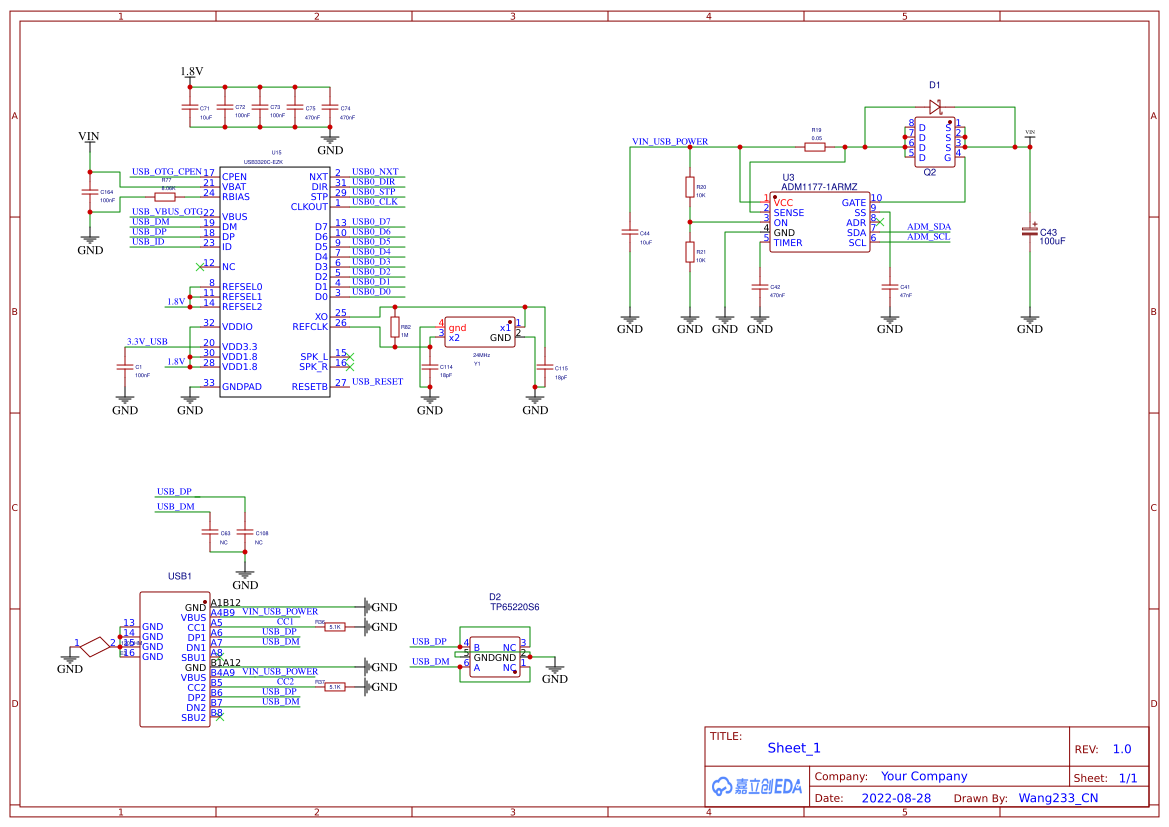Select the U15 USB3320C chip body
Screen dimensions: 1169x827
click(x=273, y=280)
